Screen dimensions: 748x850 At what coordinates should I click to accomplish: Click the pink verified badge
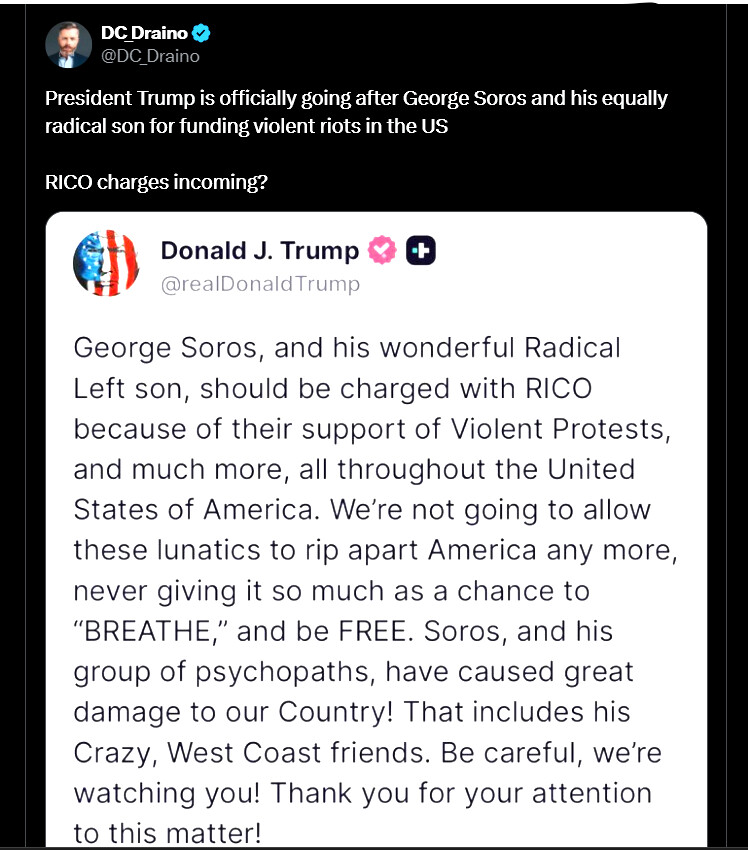click(382, 250)
